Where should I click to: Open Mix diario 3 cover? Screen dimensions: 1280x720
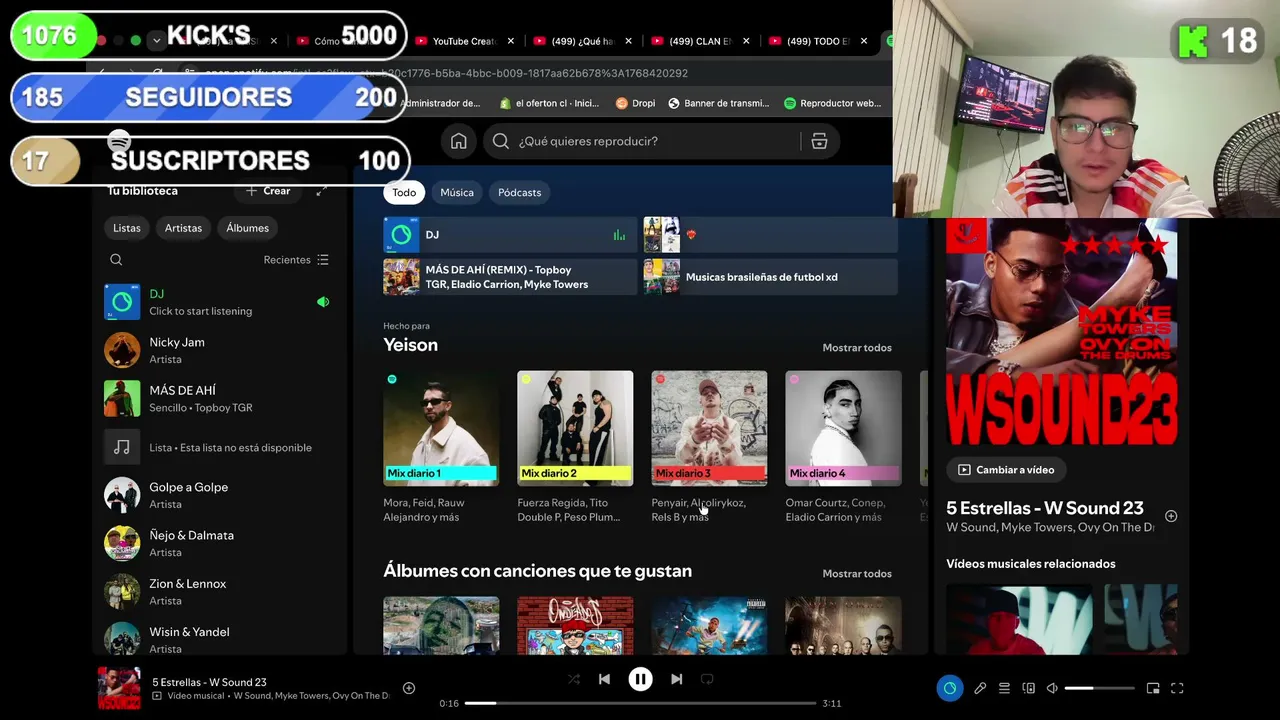pos(709,428)
